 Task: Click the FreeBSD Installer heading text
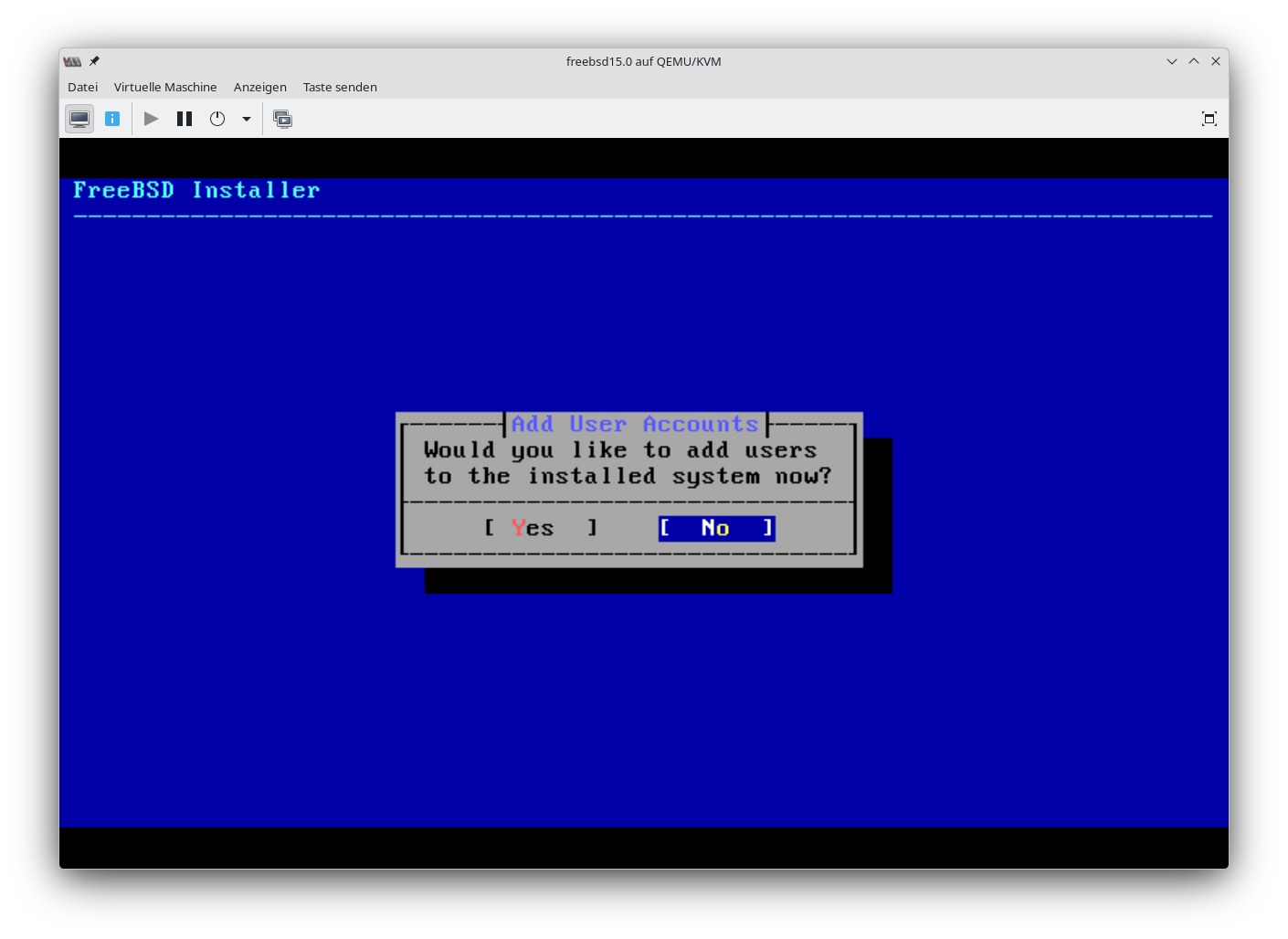pyautogui.click(x=196, y=190)
